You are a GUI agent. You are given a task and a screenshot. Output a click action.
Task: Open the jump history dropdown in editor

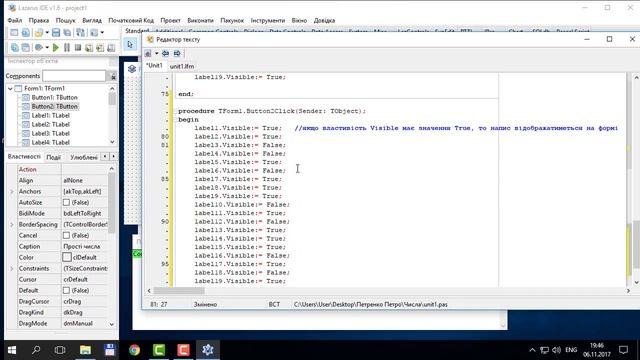[x=156, y=53]
